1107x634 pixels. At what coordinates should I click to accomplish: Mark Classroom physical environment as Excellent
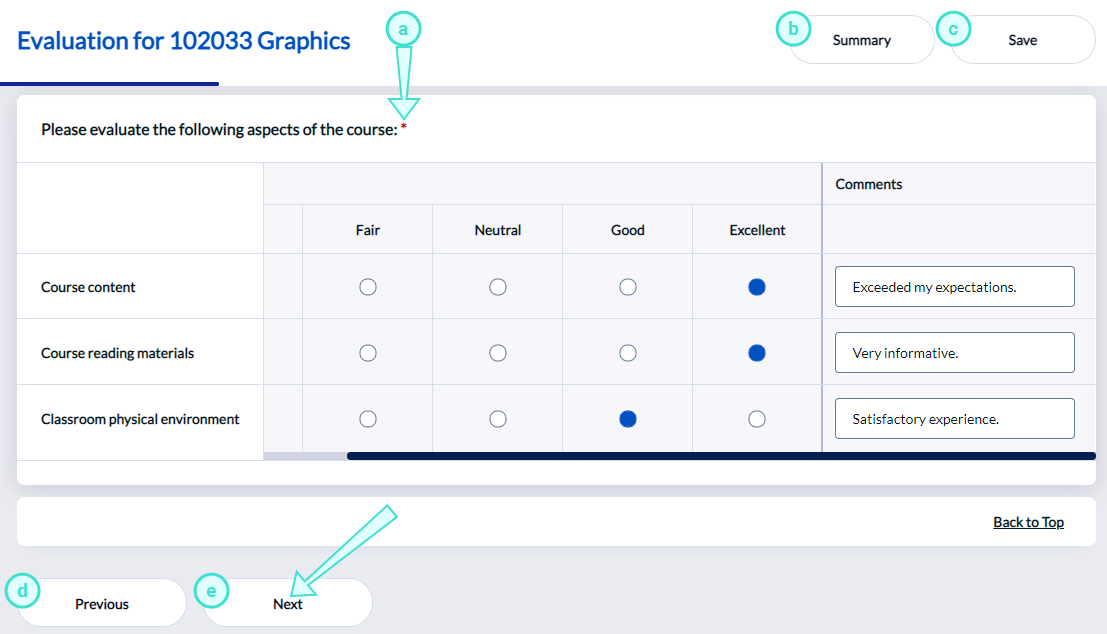[x=757, y=419]
